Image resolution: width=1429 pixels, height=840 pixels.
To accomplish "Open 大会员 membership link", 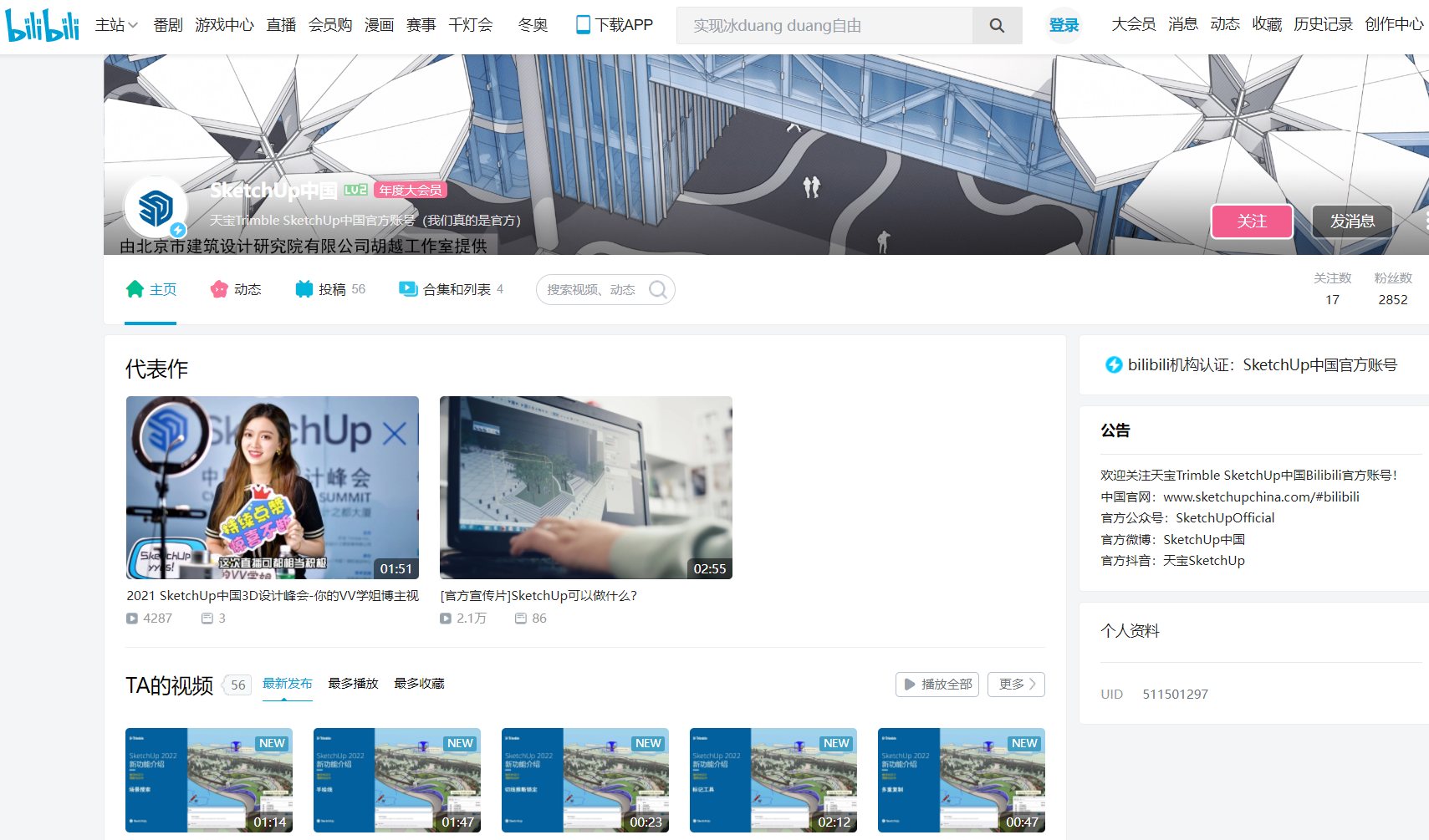I will (x=1133, y=24).
